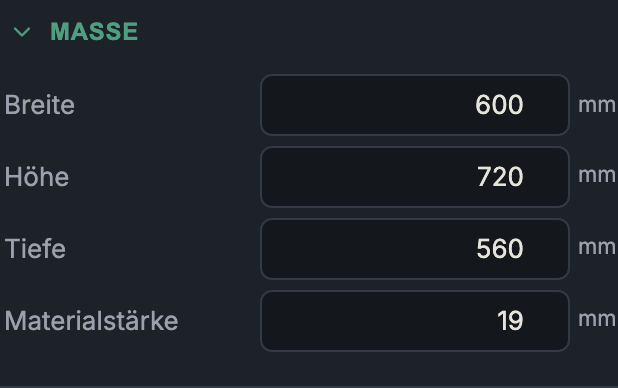The width and height of the screenshot is (618, 388).
Task: Click the MASSE section header title
Action: pos(94,32)
